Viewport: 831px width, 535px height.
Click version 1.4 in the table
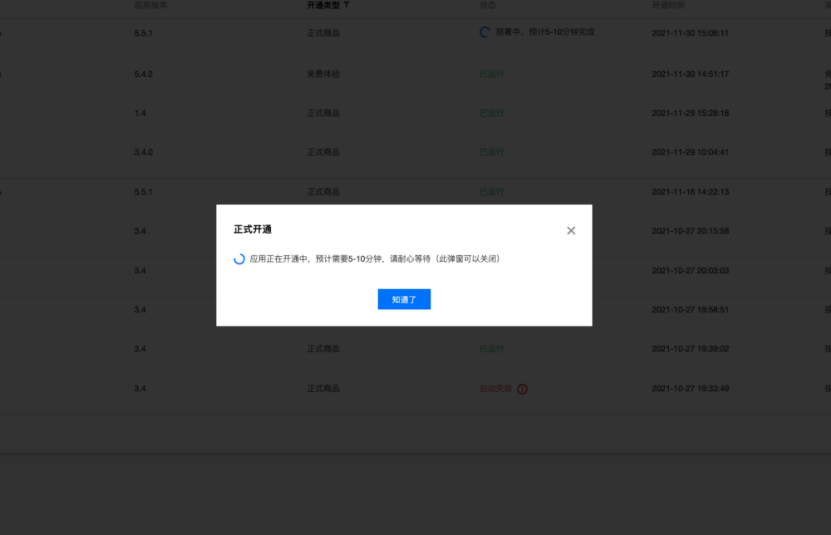140,113
